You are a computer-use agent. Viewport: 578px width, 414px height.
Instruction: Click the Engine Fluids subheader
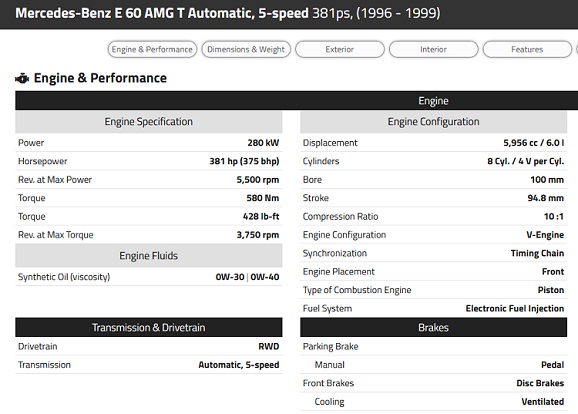[149, 256]
